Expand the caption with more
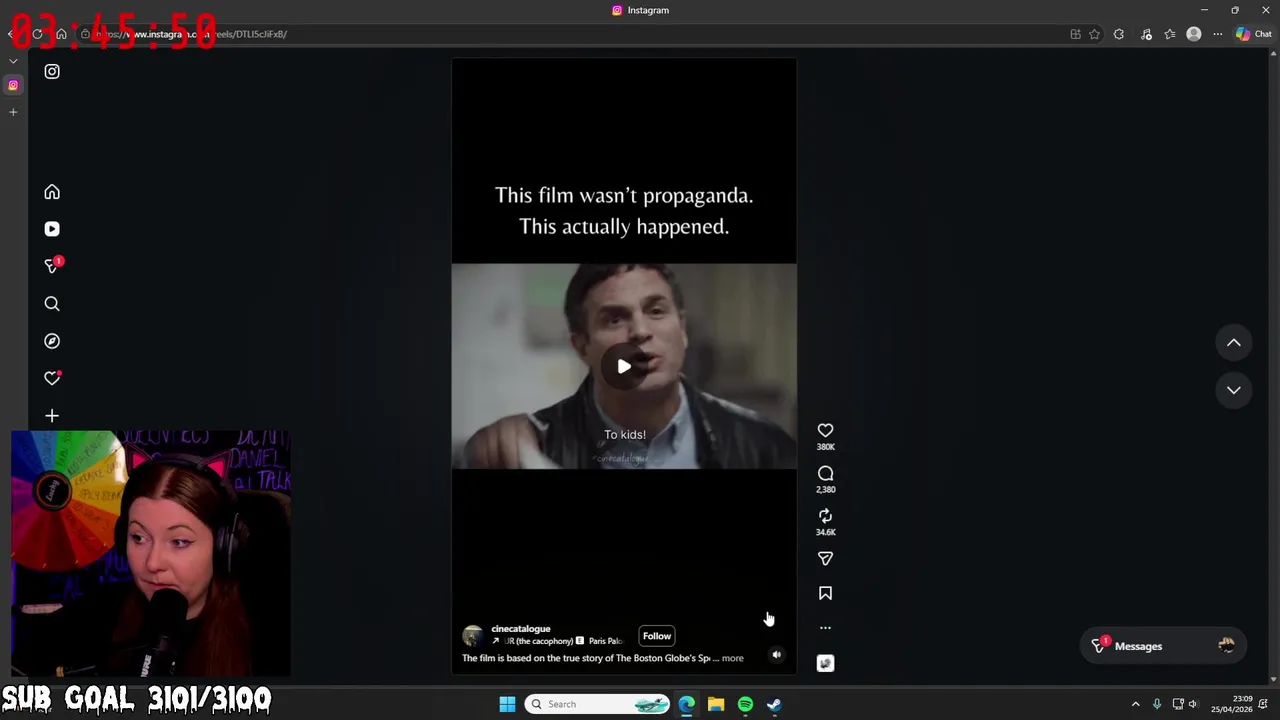Screen dimensions: 1280x720 [x=733, y=658]
